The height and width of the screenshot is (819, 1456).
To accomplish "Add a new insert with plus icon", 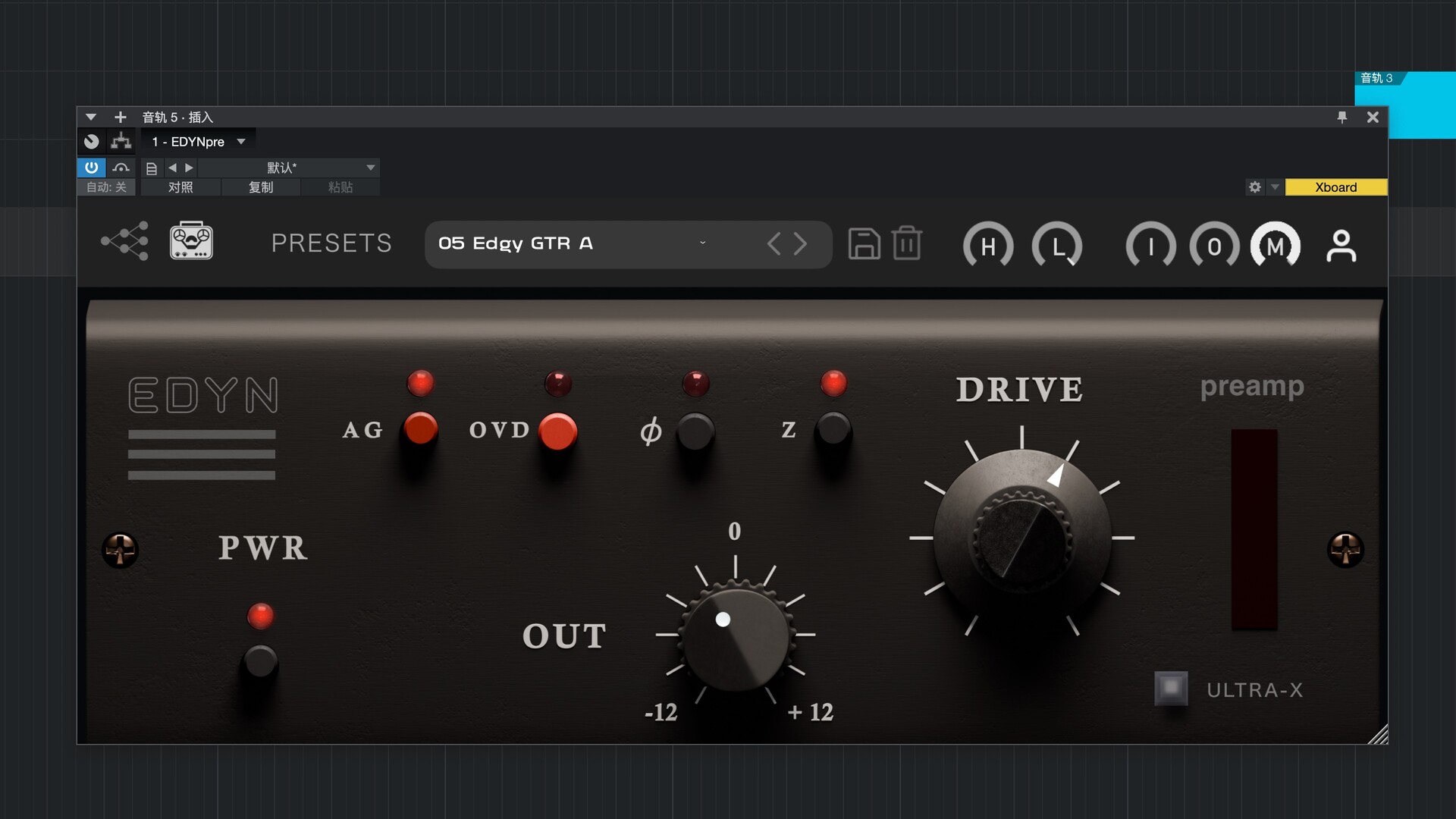I will click(120, 117).
